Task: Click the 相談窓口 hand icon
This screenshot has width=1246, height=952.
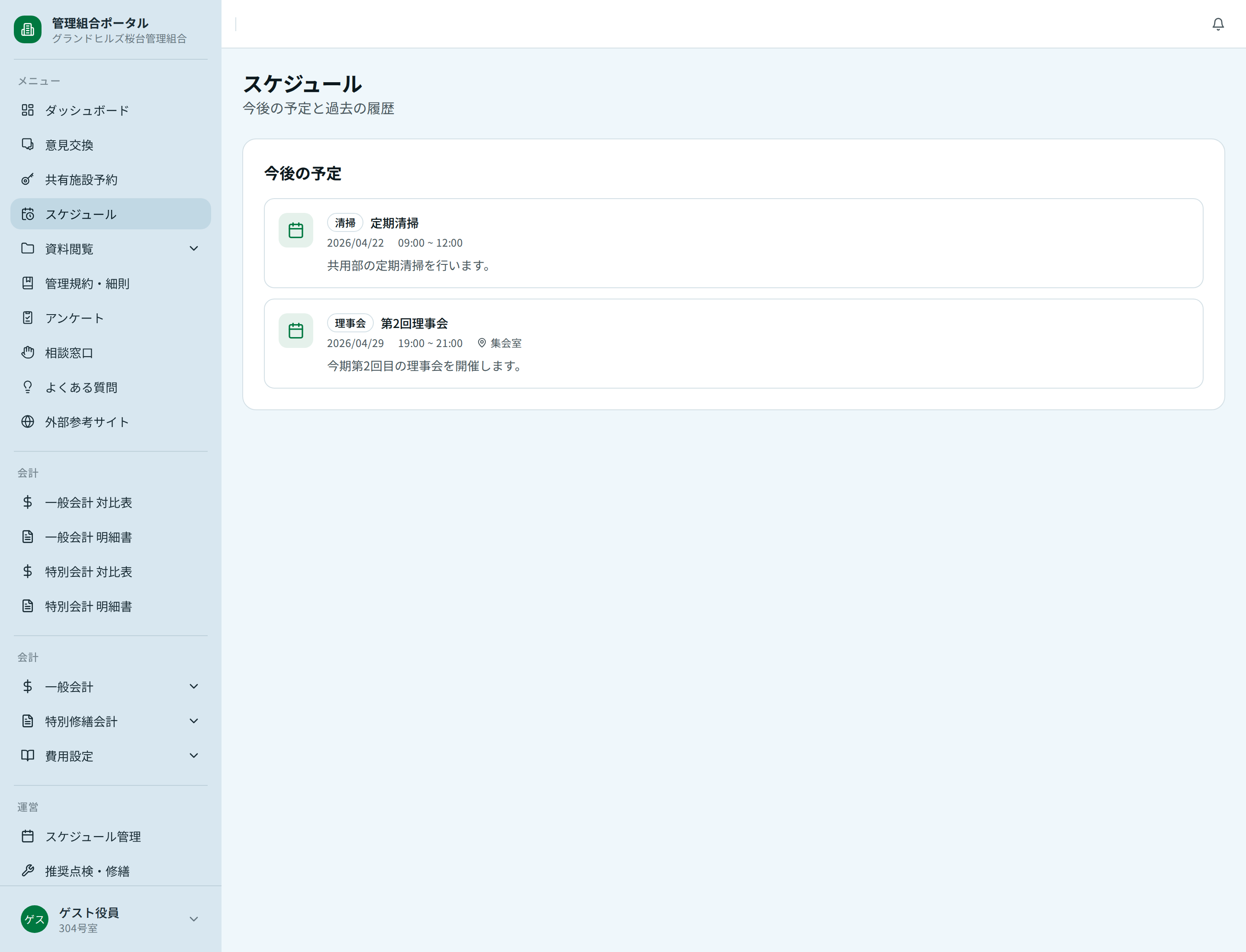Action: pyautogui.click(x=28, y=353)
